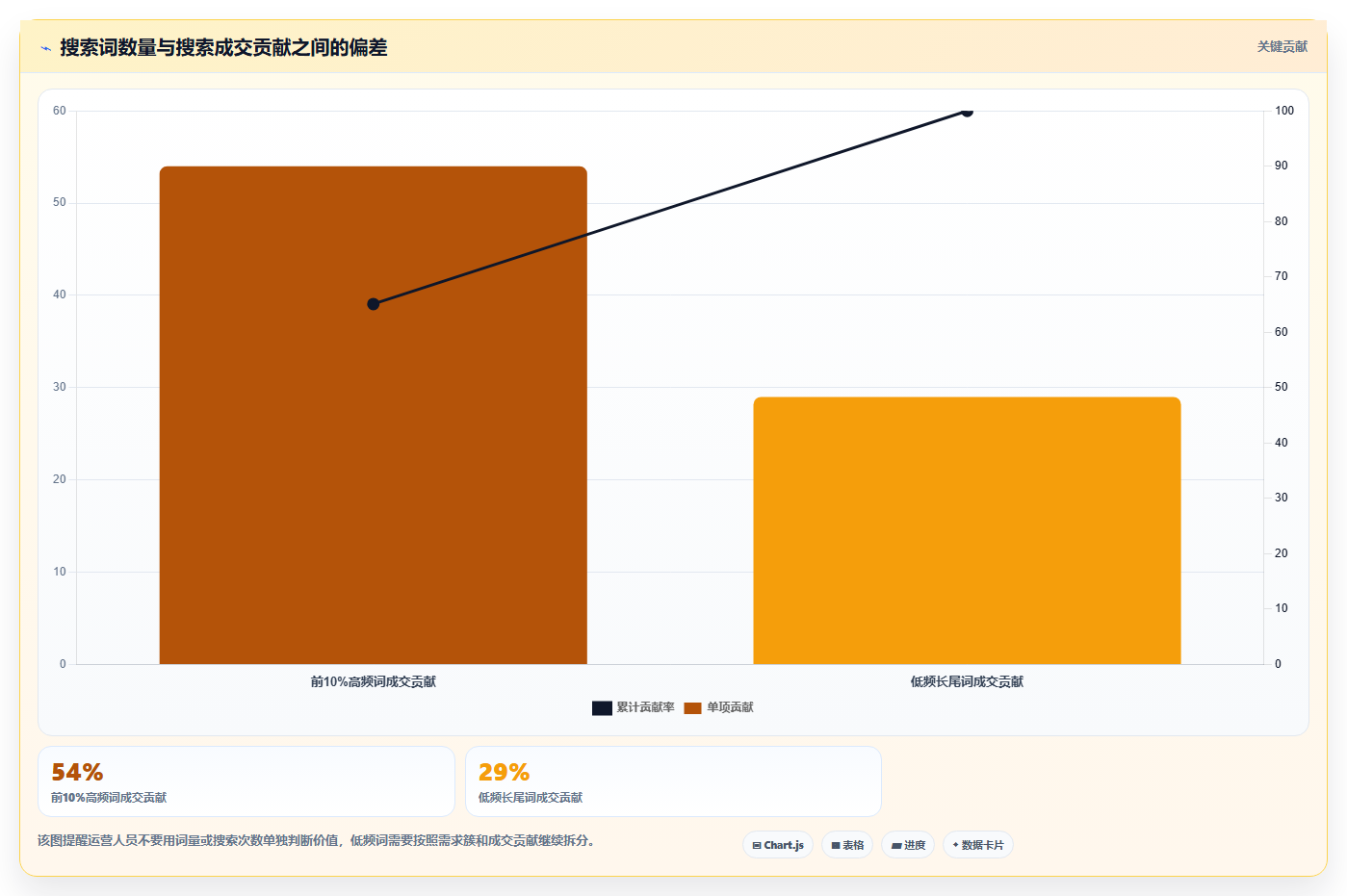Image resolution: width=1347 pixels, height=896 pixels.
Task: Select the Chart.js tag chip
Action: [x=778, y=845]
